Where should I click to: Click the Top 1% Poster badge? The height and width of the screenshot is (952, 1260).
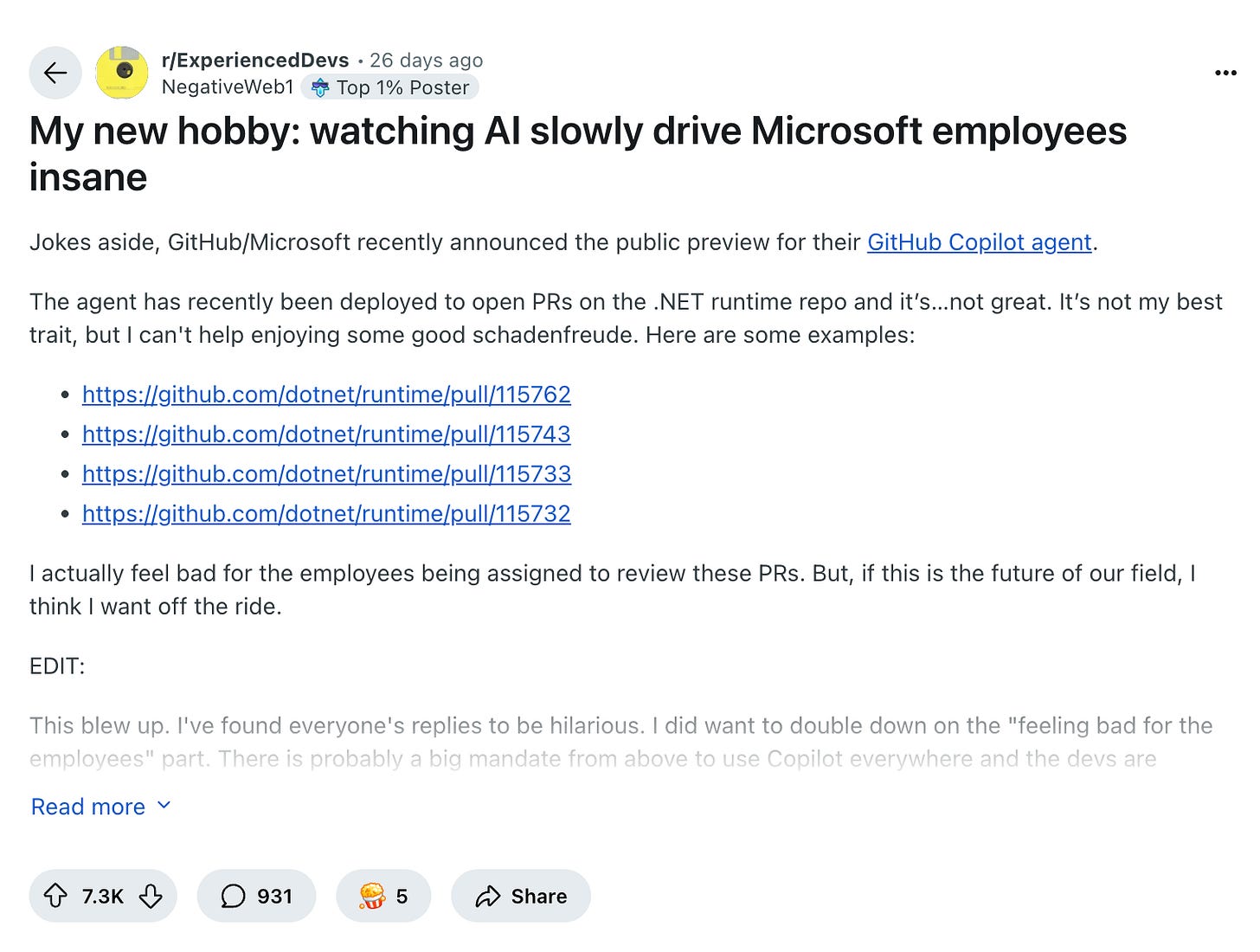coord(389,87)
